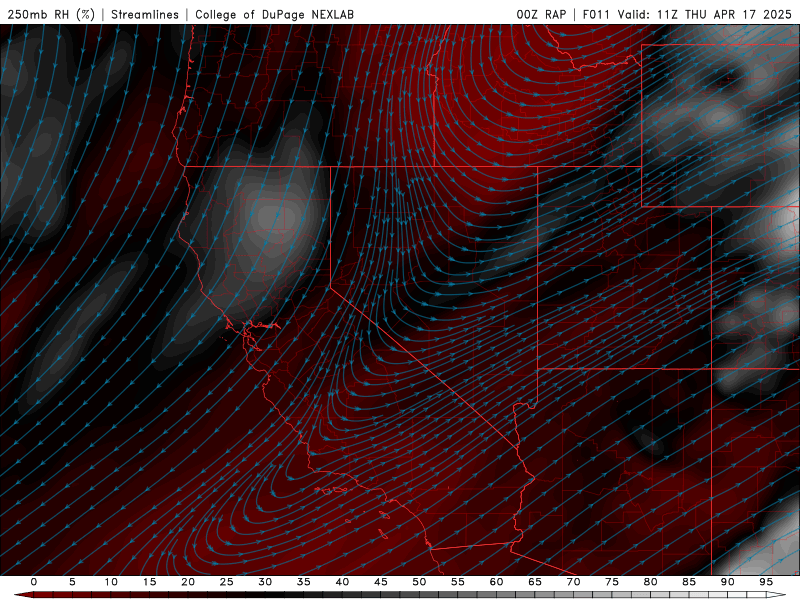Click the "F011" forecast hour text
The width and height of the screenshot is (800, 600).
[x=596, y=14]
